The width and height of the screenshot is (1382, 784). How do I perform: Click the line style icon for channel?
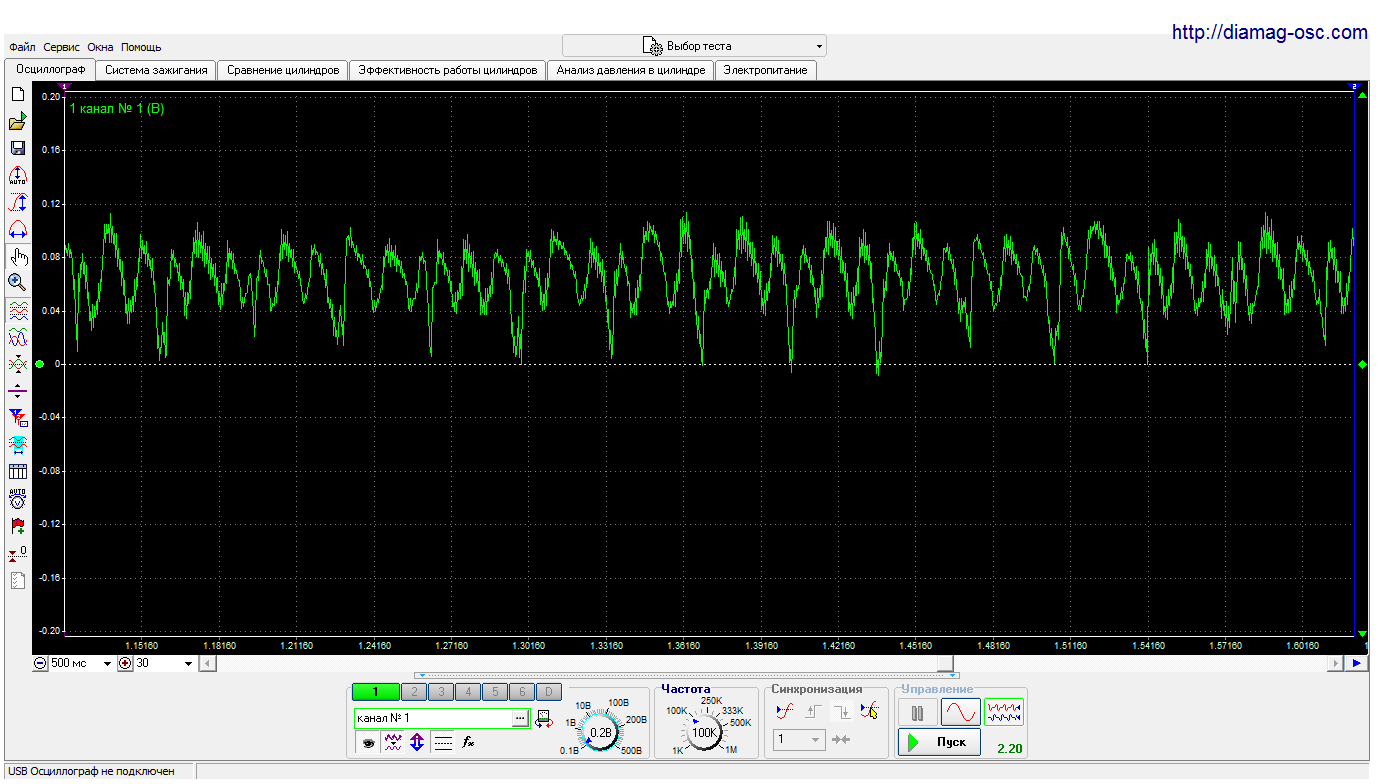coord(443,742)
